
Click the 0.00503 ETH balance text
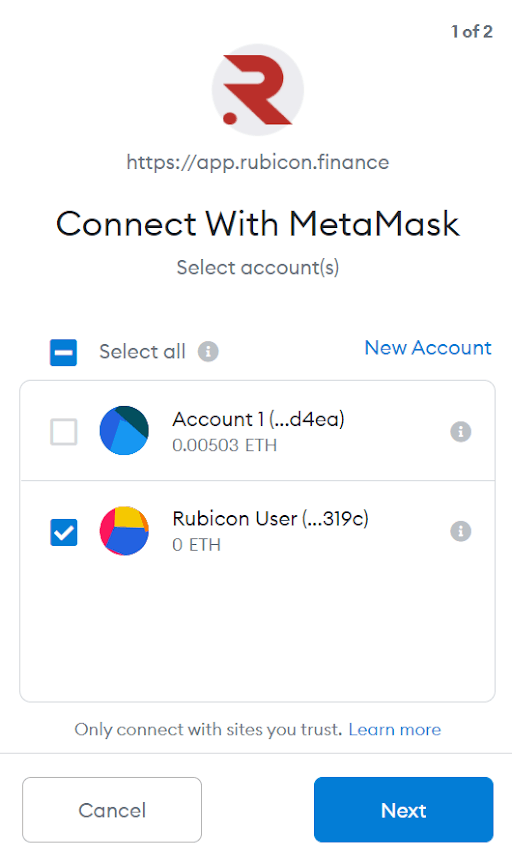click(x=224, y=445)
